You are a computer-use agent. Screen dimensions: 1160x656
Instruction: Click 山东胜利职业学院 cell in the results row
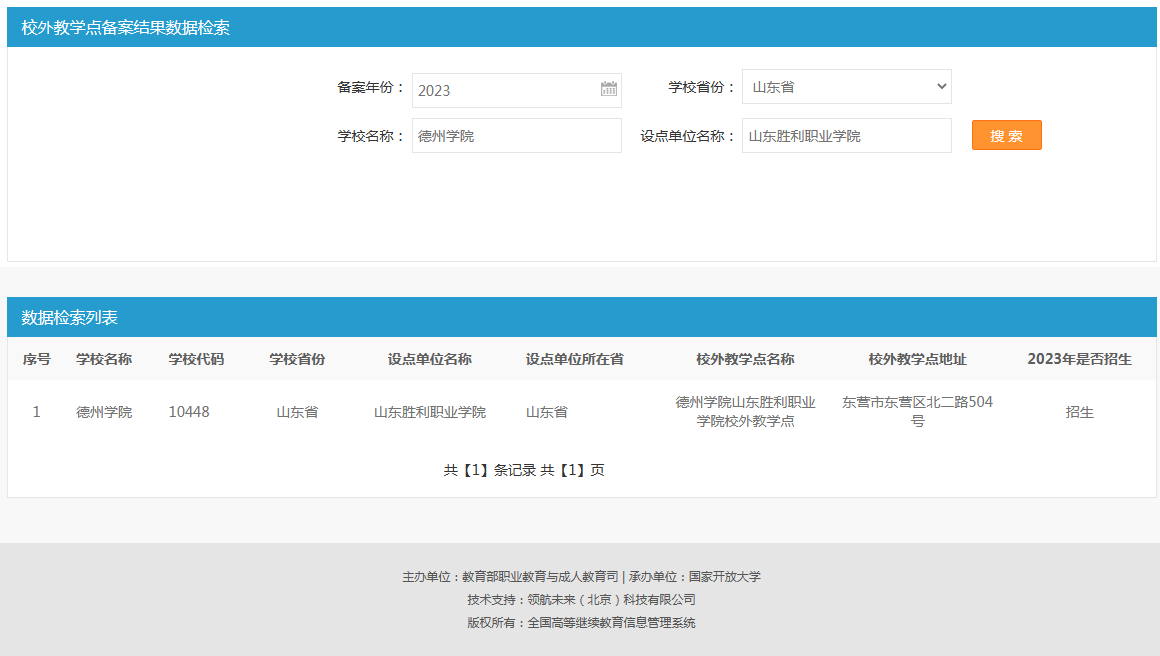[430, 412]
